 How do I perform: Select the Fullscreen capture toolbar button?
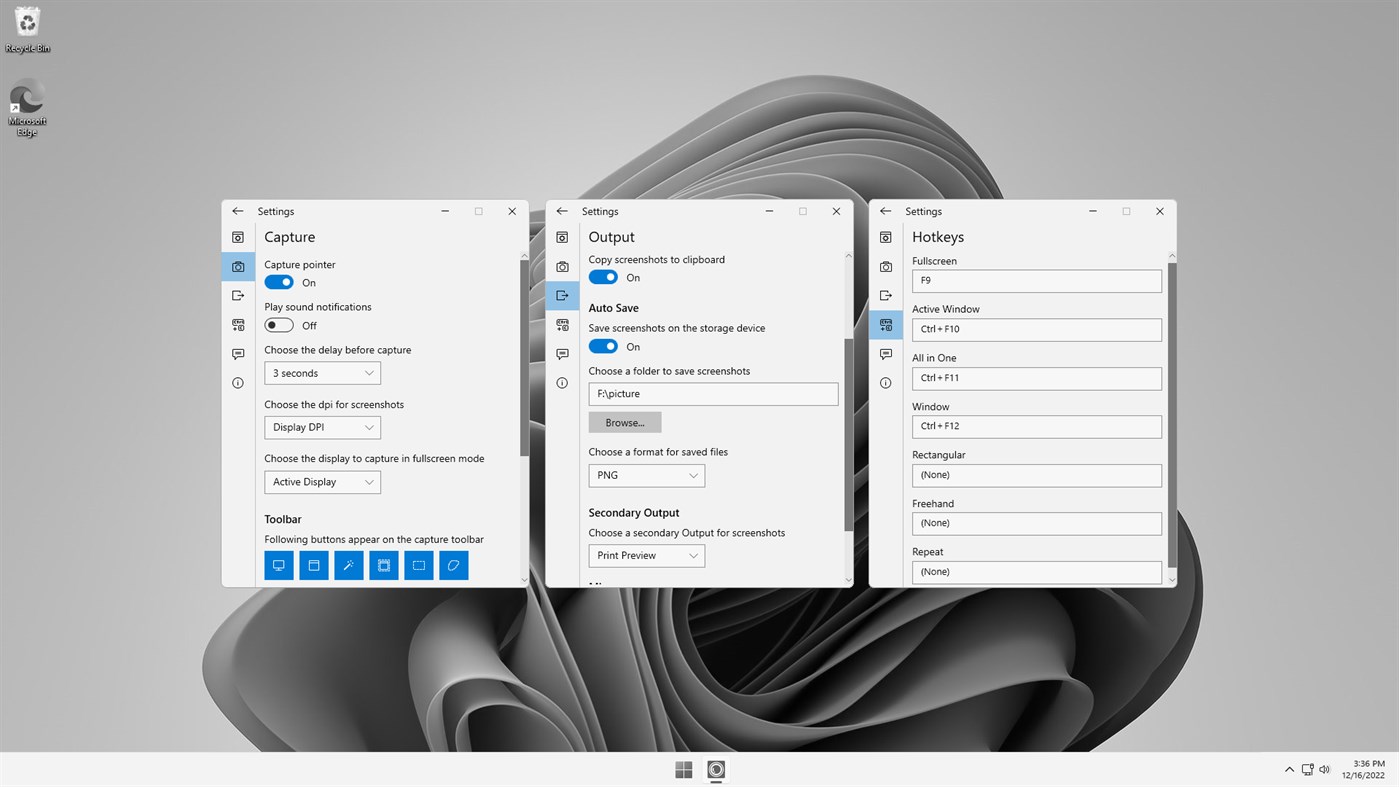[x=278, y=565]
